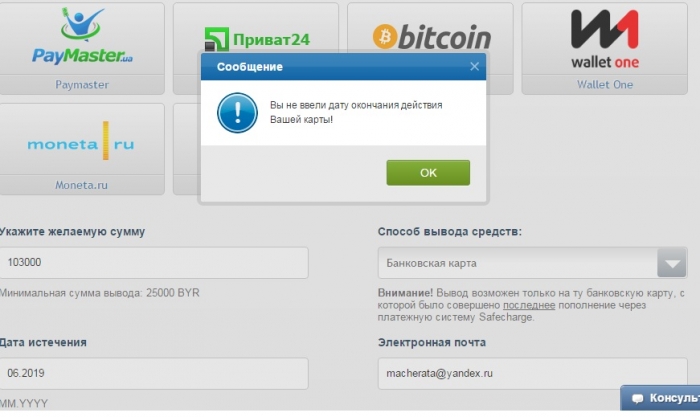Follow the underlined последнее link
700x417 pixels.
click(529, 305)
